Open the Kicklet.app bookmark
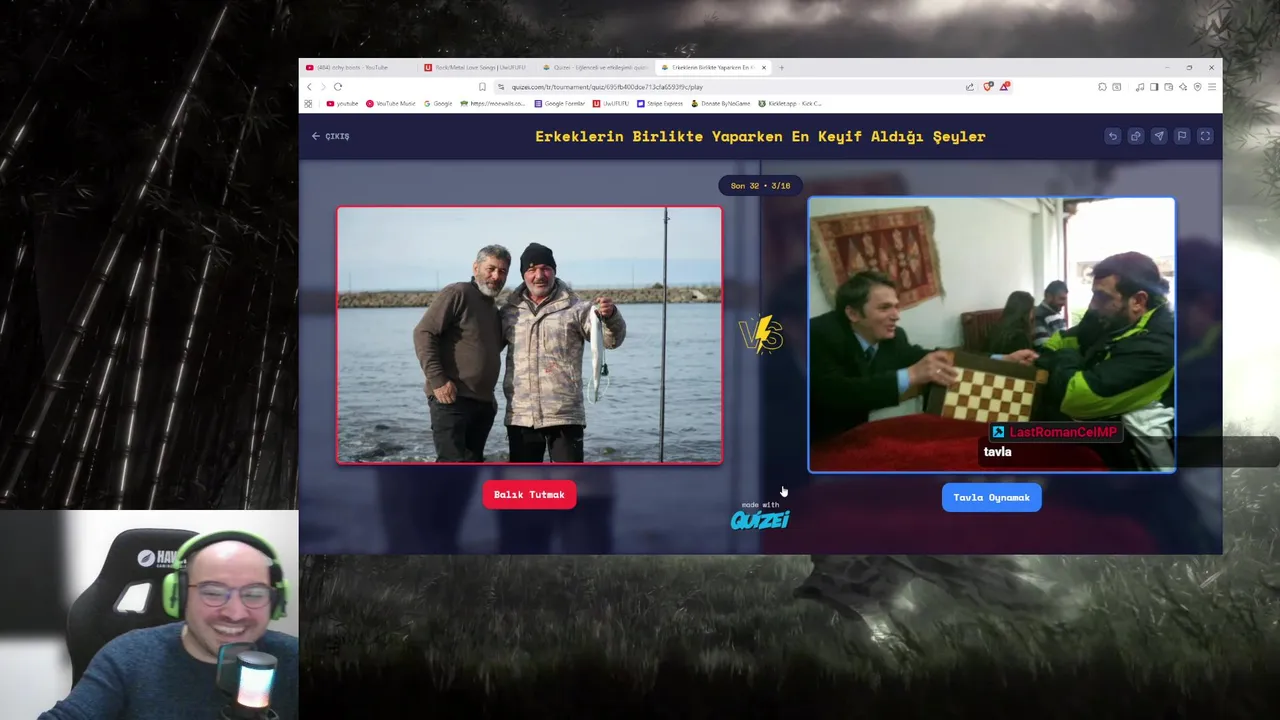 [790, 103]
